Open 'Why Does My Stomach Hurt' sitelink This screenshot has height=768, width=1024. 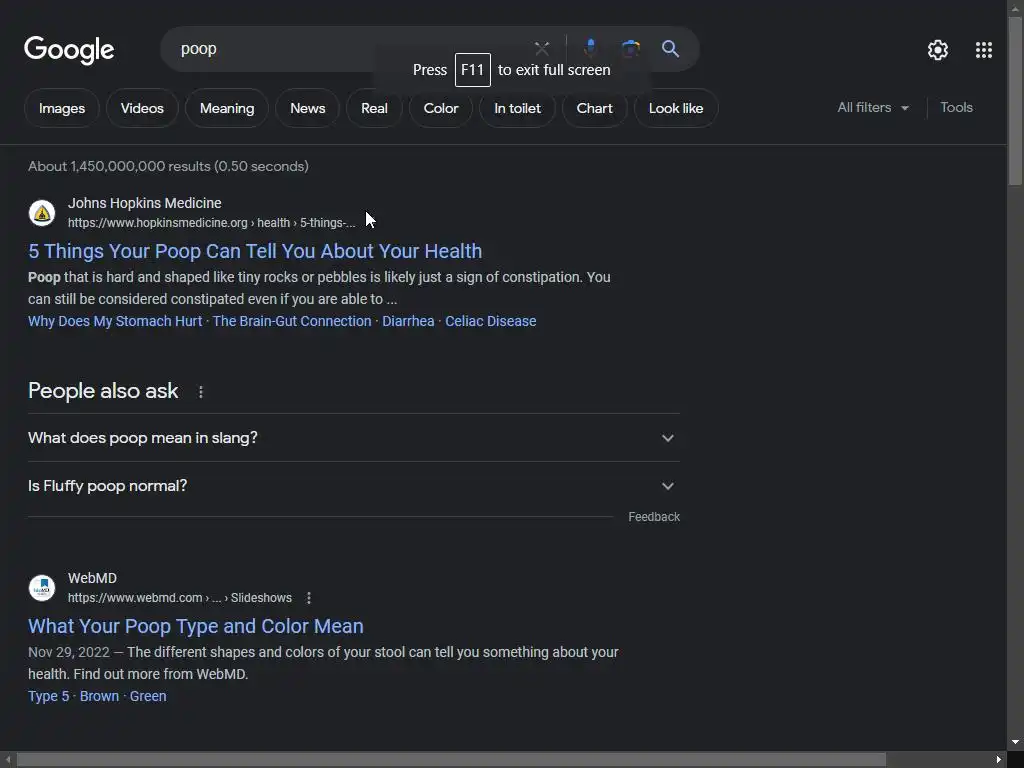coord(115,321)
